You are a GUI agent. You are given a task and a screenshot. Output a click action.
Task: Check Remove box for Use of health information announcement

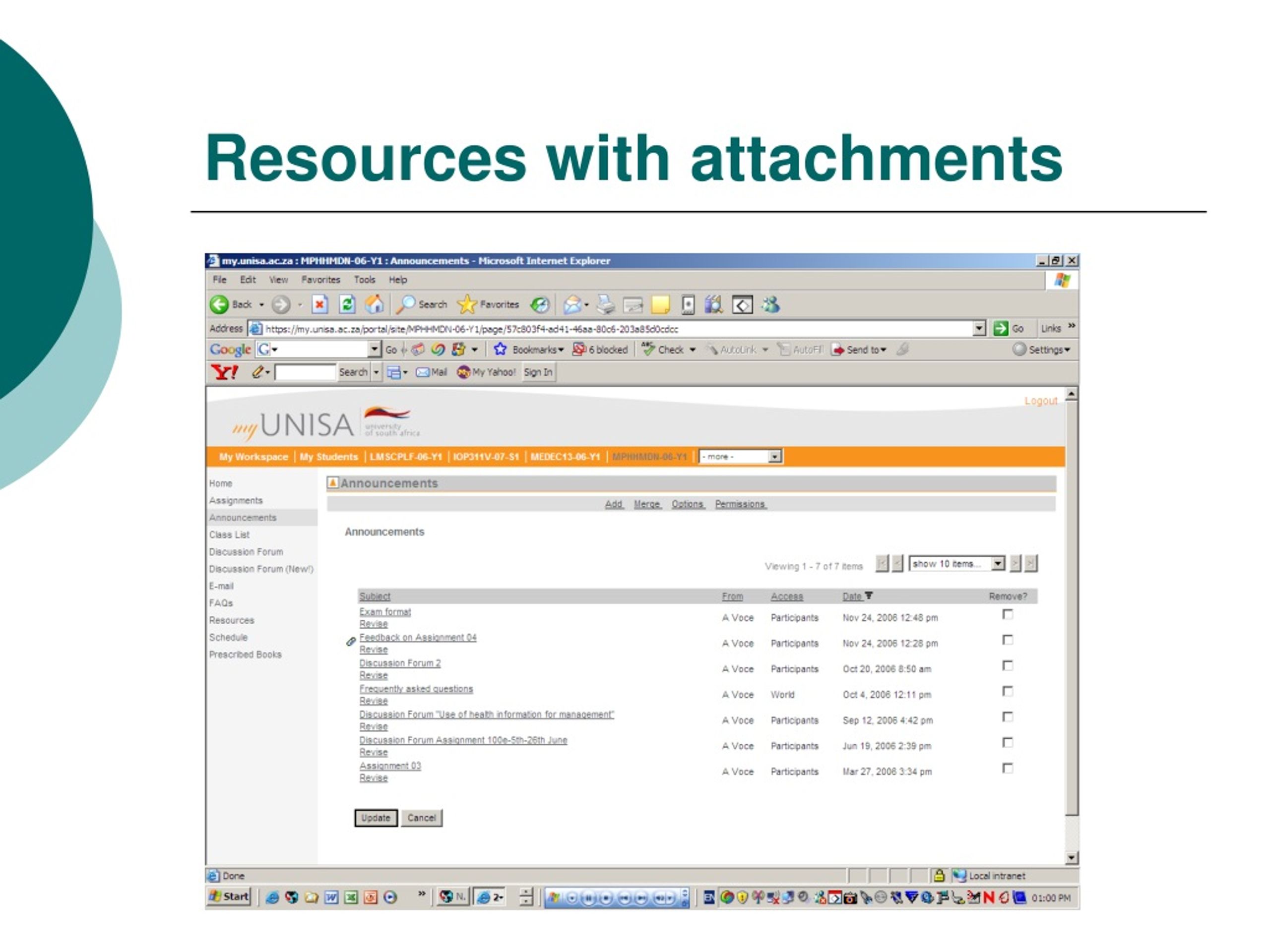coord(1008,716)
